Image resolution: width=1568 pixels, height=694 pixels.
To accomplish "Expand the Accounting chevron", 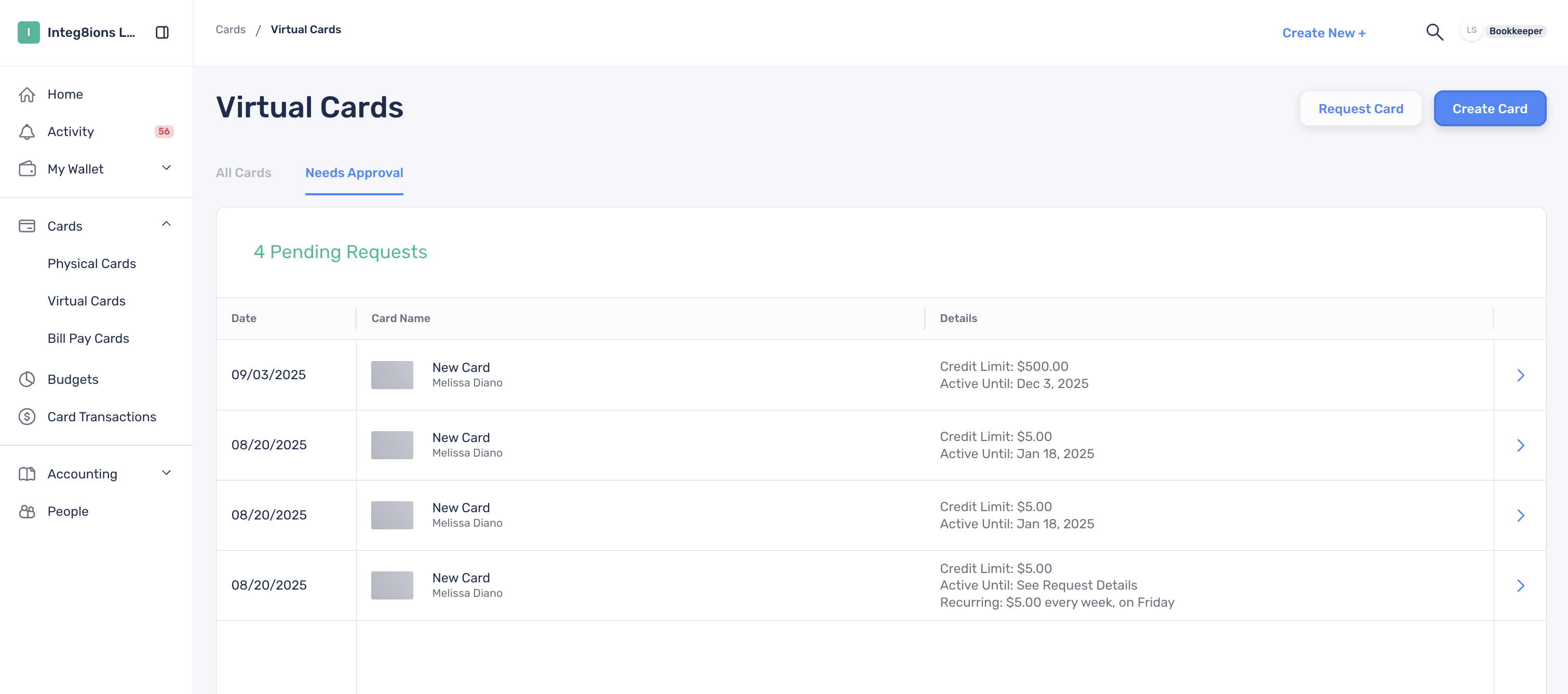I will 166,472.
